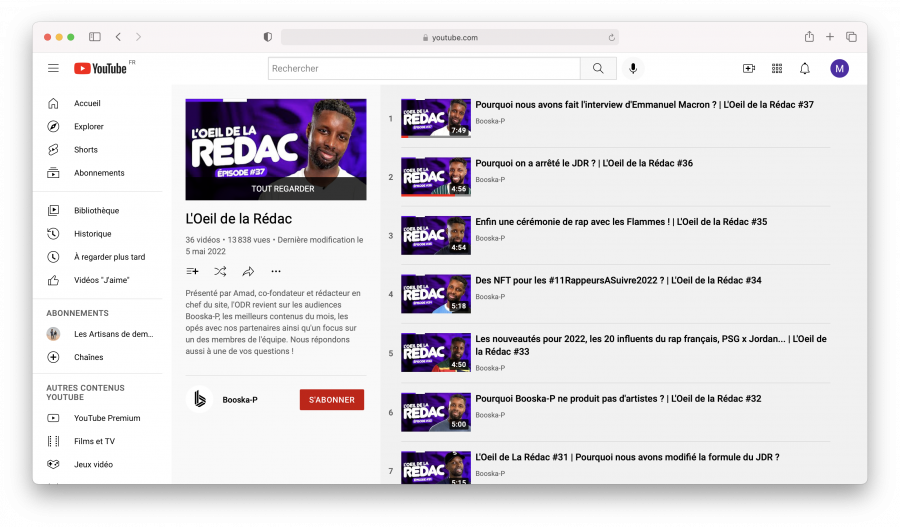Open playlist more options dots
The image size is (900, 527).
coord(276,271)
